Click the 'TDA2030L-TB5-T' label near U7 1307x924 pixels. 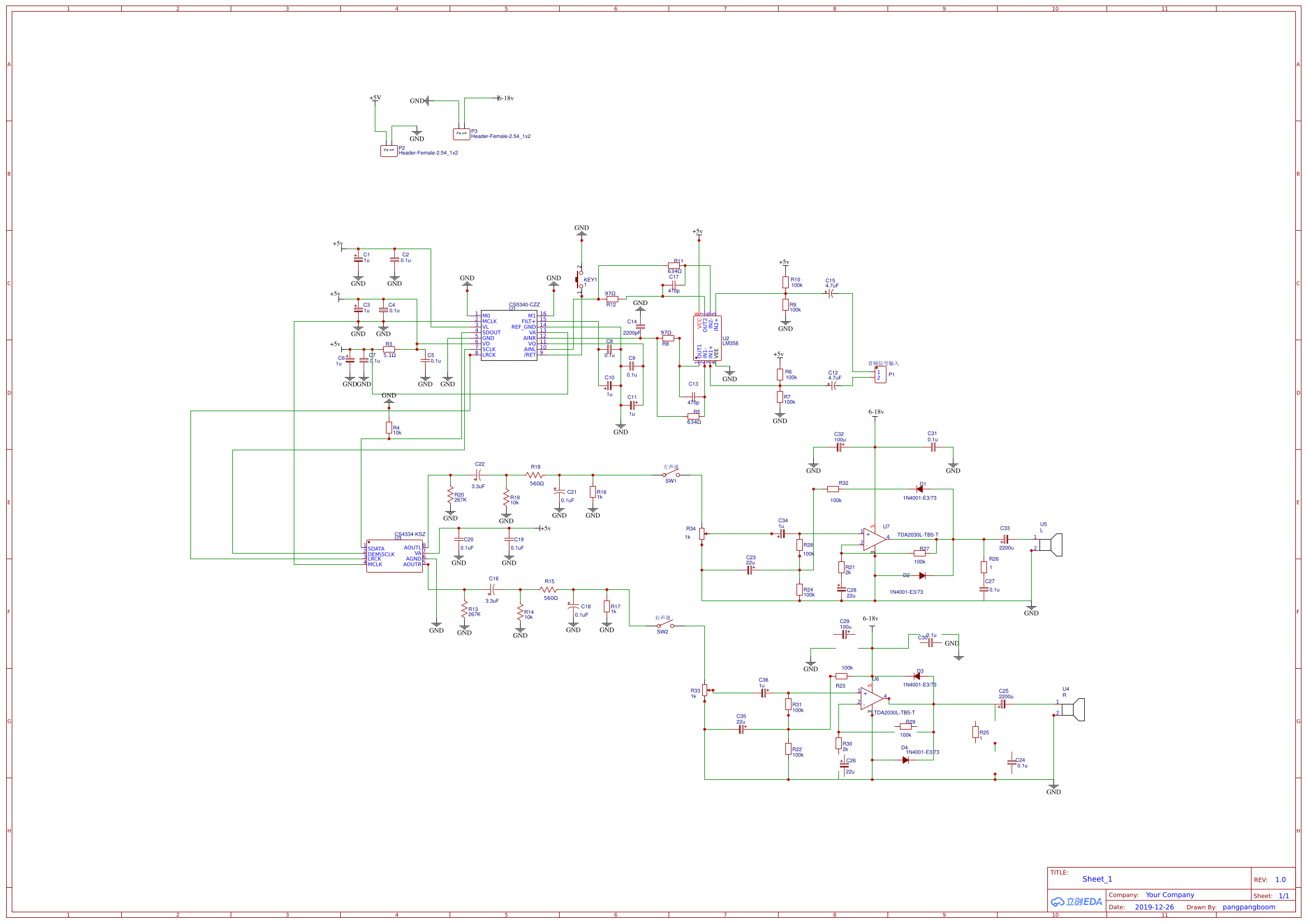[x=918, y=535]
